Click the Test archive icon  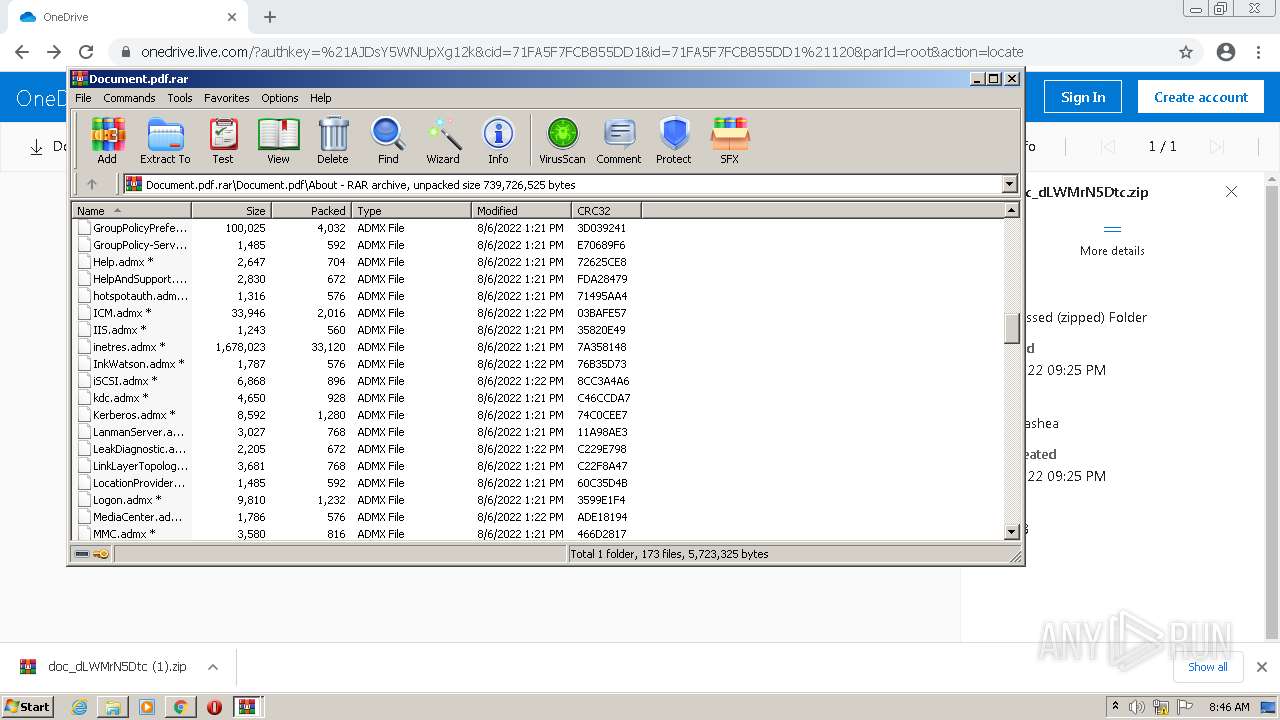click(223, 140)
